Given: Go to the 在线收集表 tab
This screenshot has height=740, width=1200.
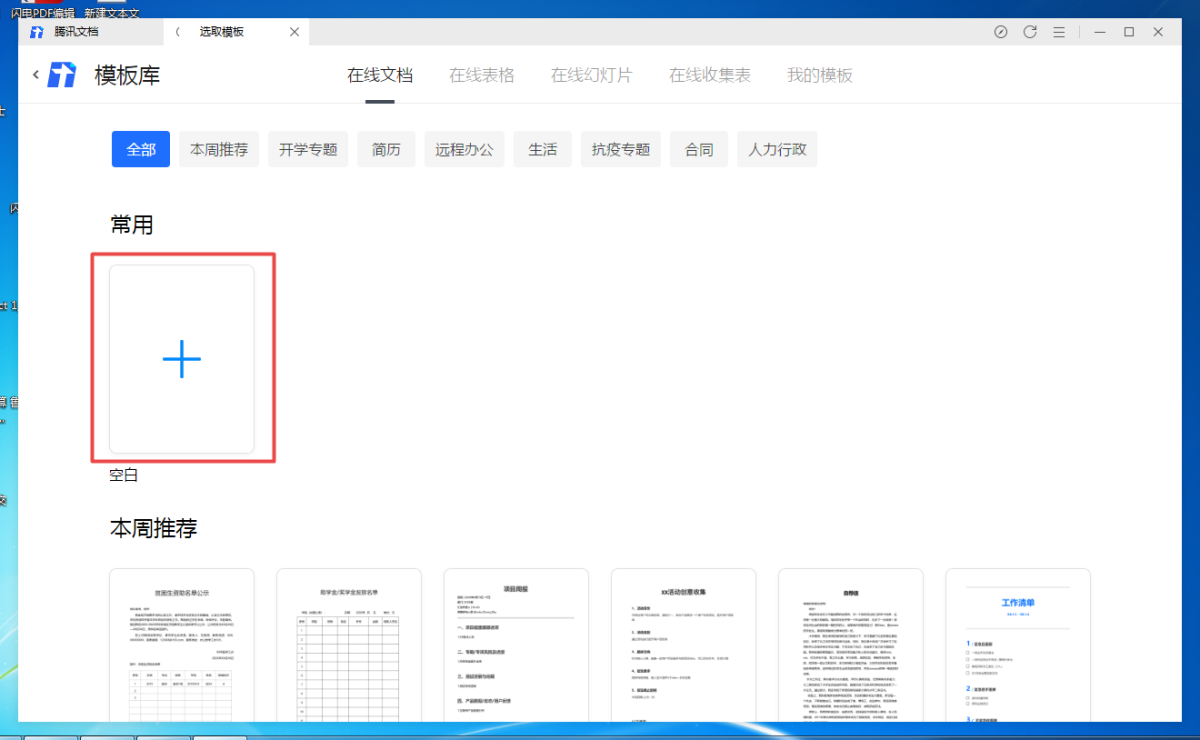Looking at the screenshot, I should [710, 75].
